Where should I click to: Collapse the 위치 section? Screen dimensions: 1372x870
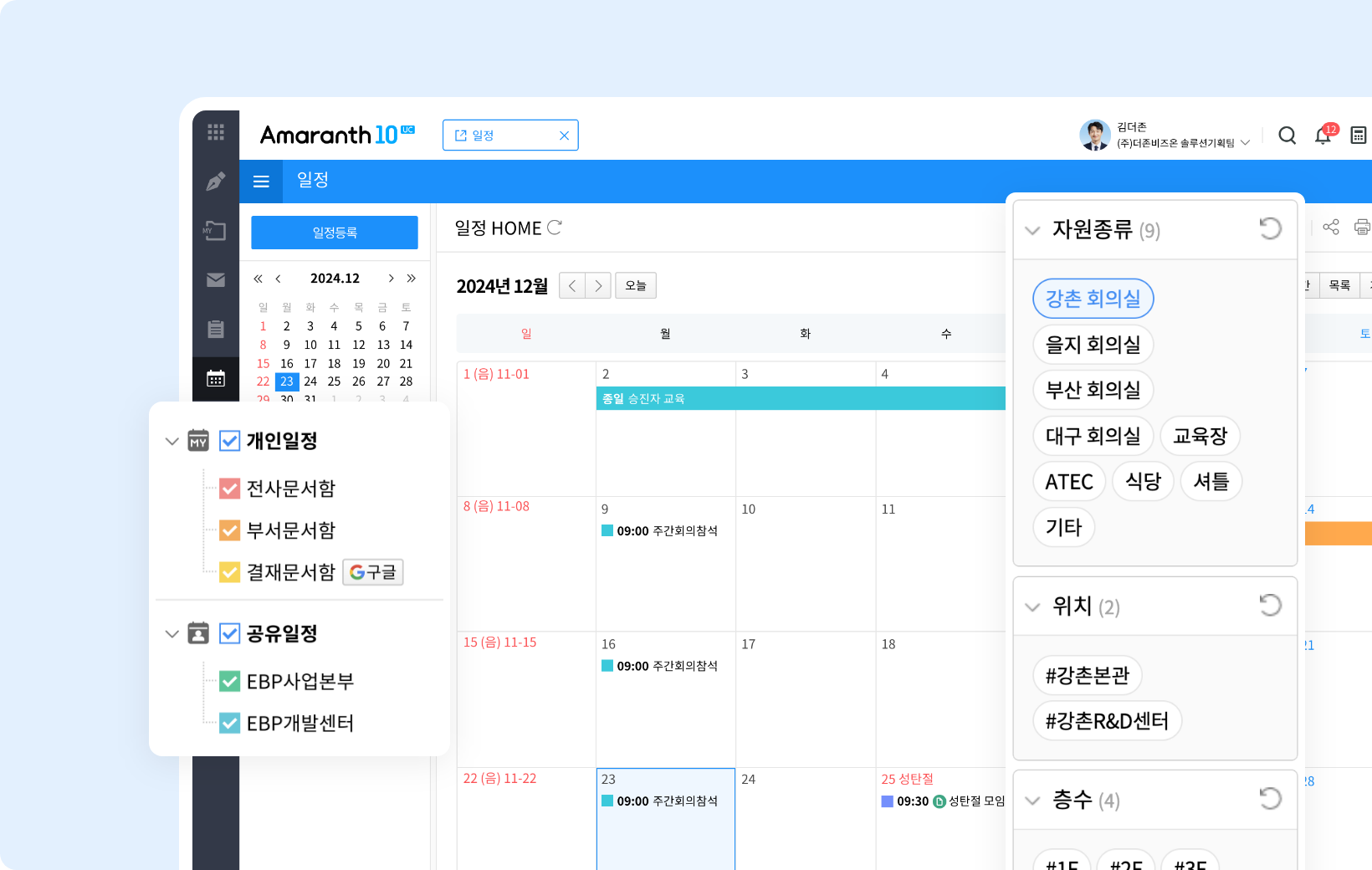point(1032,606)
